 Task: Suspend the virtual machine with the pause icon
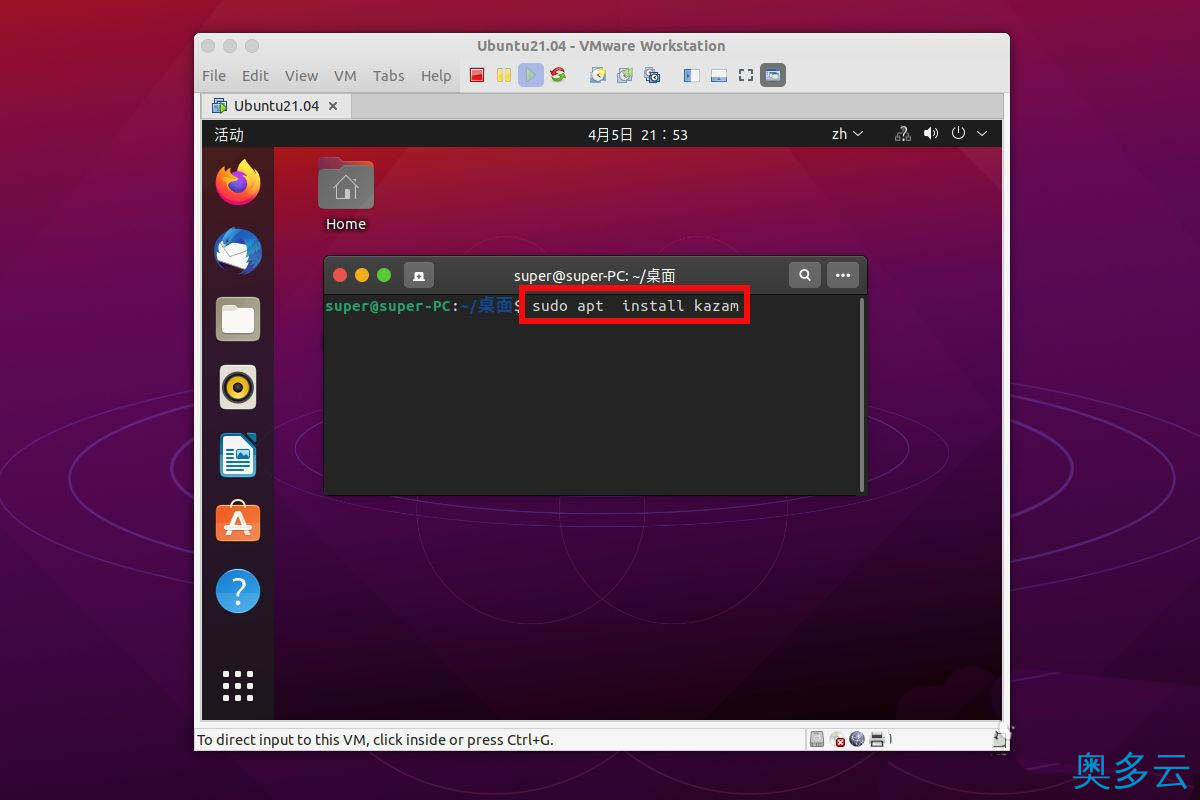[503, 74]
